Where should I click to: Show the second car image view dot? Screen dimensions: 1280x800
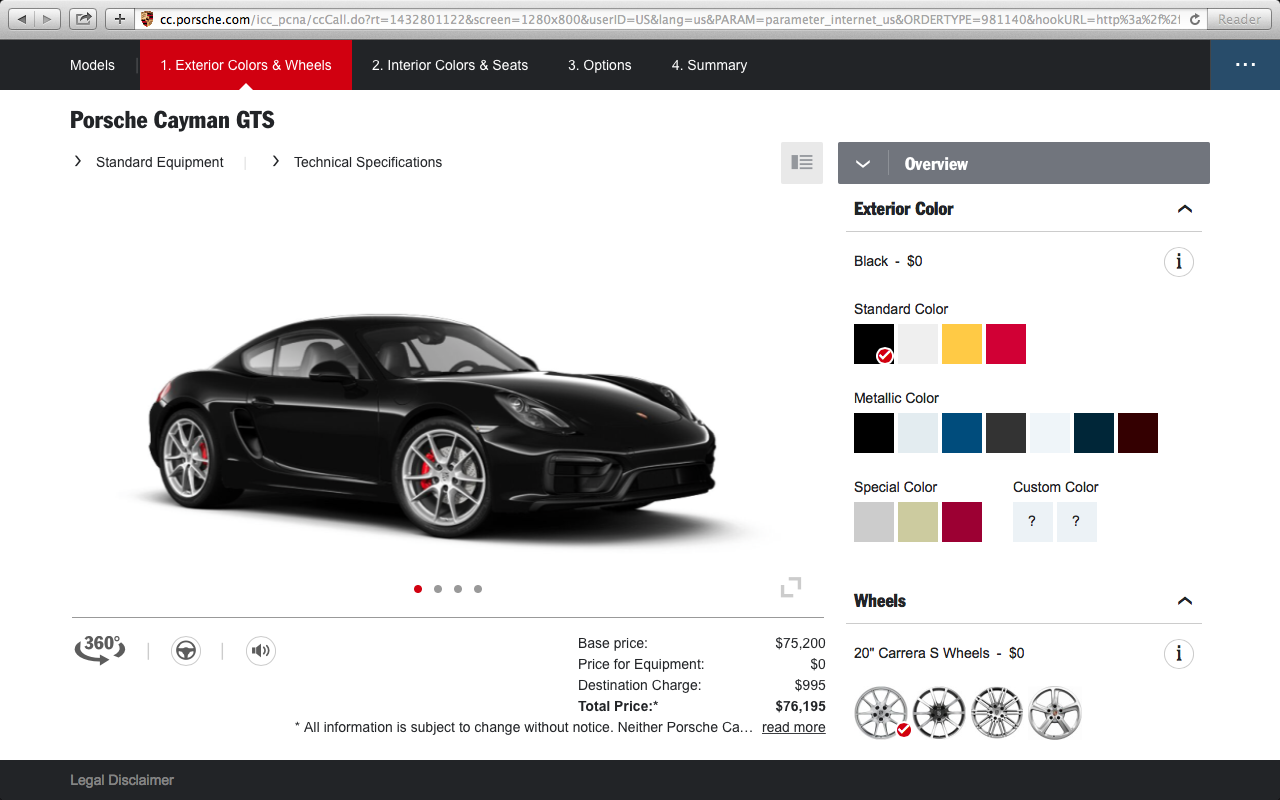pos(438,589)
